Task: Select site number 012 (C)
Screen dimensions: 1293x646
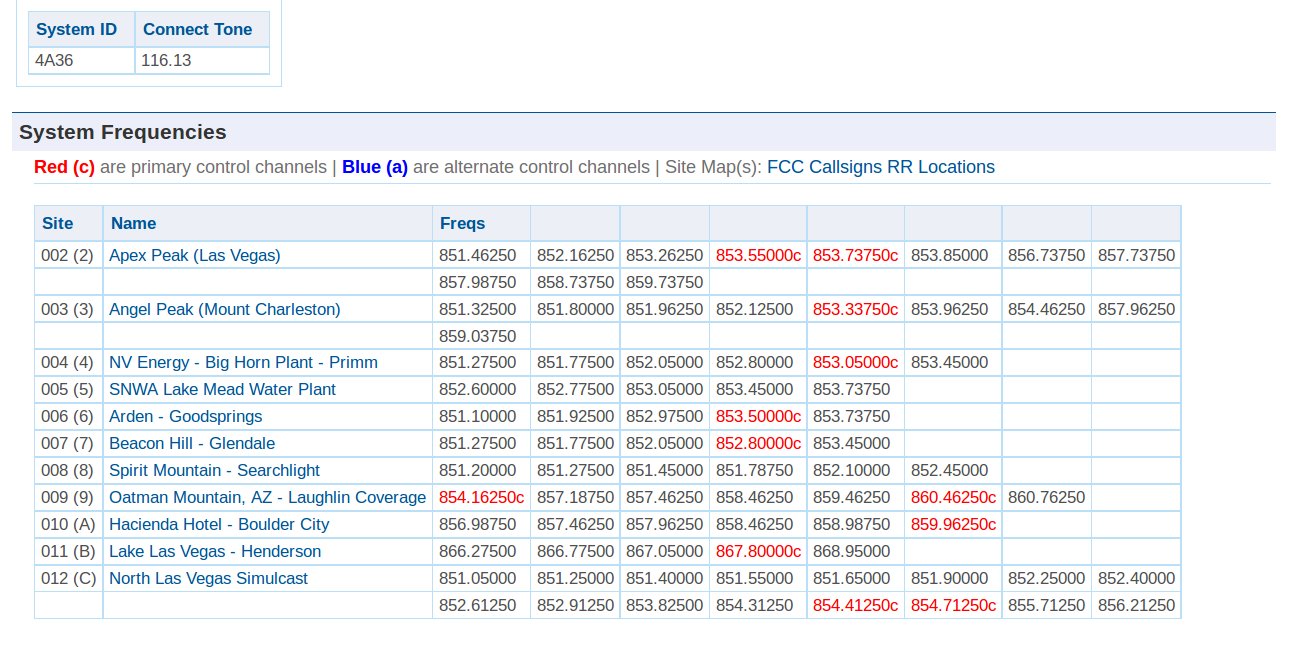Action: [x=67, y=578]
